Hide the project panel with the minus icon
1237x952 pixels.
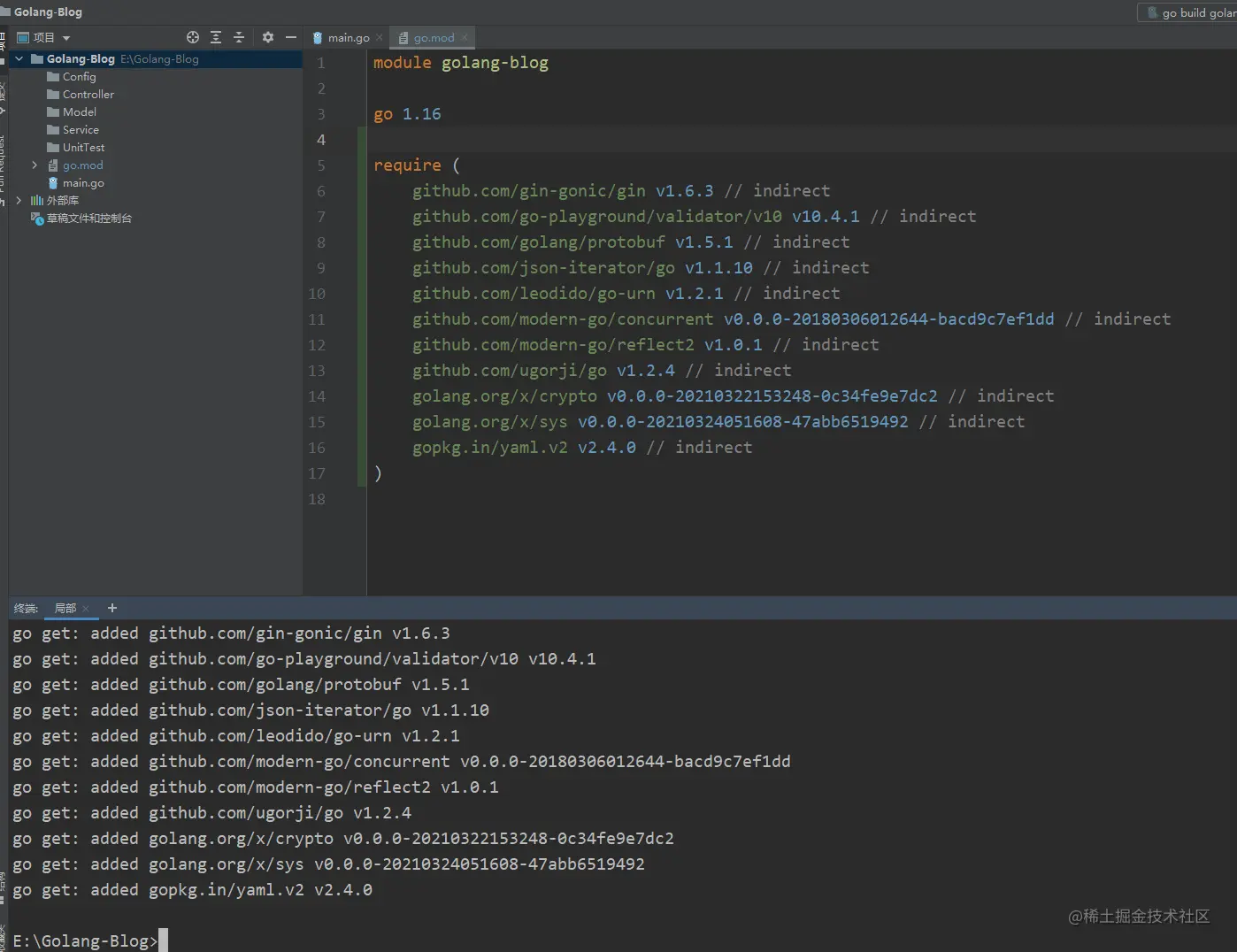tap(290, 37)
